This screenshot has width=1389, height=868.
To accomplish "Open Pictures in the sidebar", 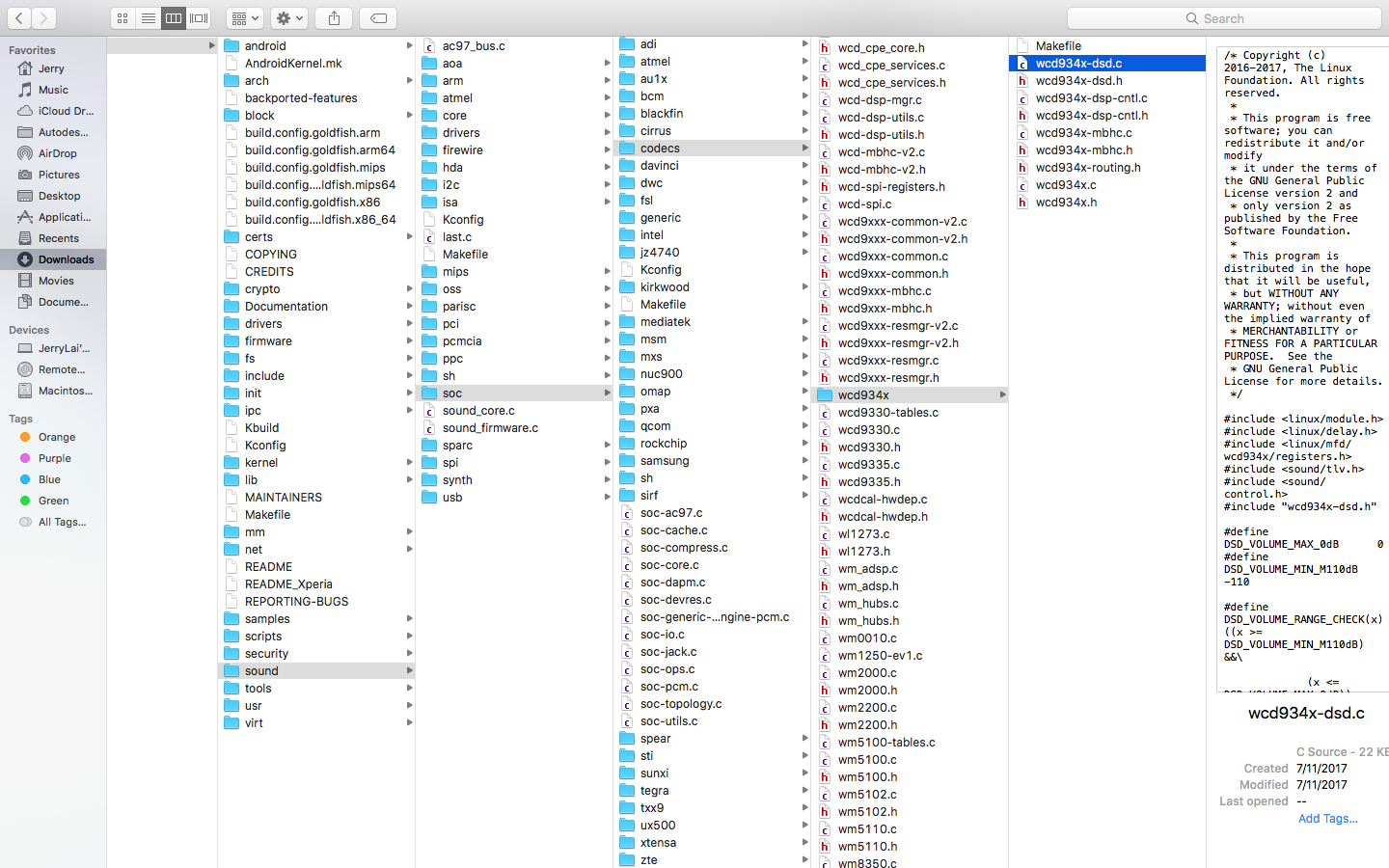I will tap(53, 175).
